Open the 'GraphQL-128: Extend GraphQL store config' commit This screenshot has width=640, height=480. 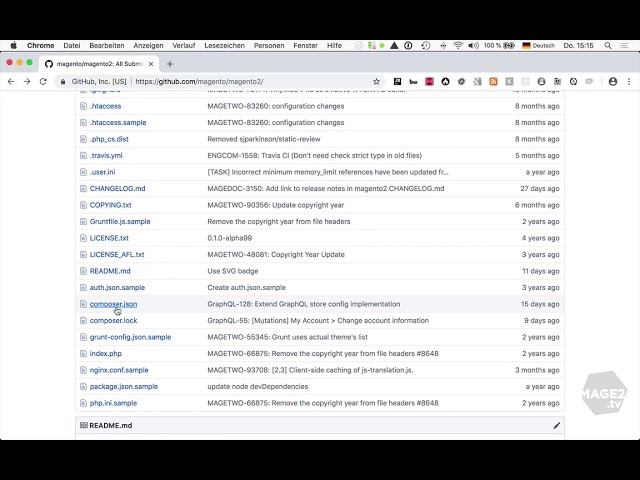304,304
